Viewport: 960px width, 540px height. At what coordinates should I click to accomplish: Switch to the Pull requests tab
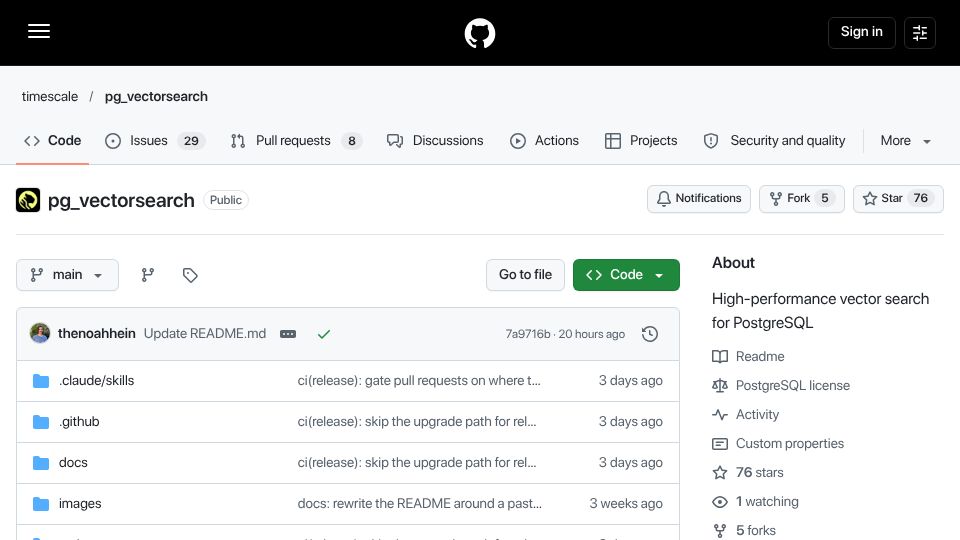[x=296, y=141]
